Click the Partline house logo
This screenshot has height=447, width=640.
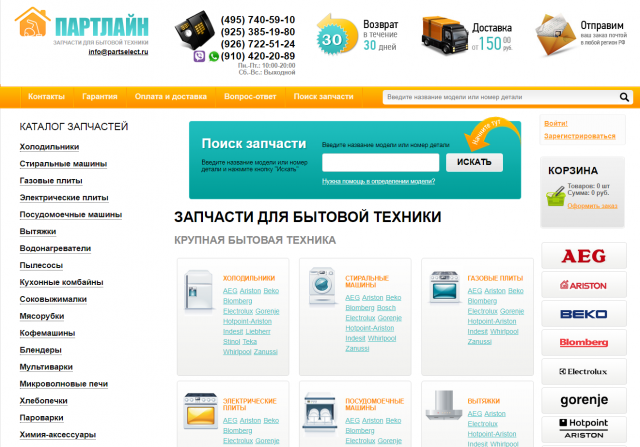coord(33,22)
